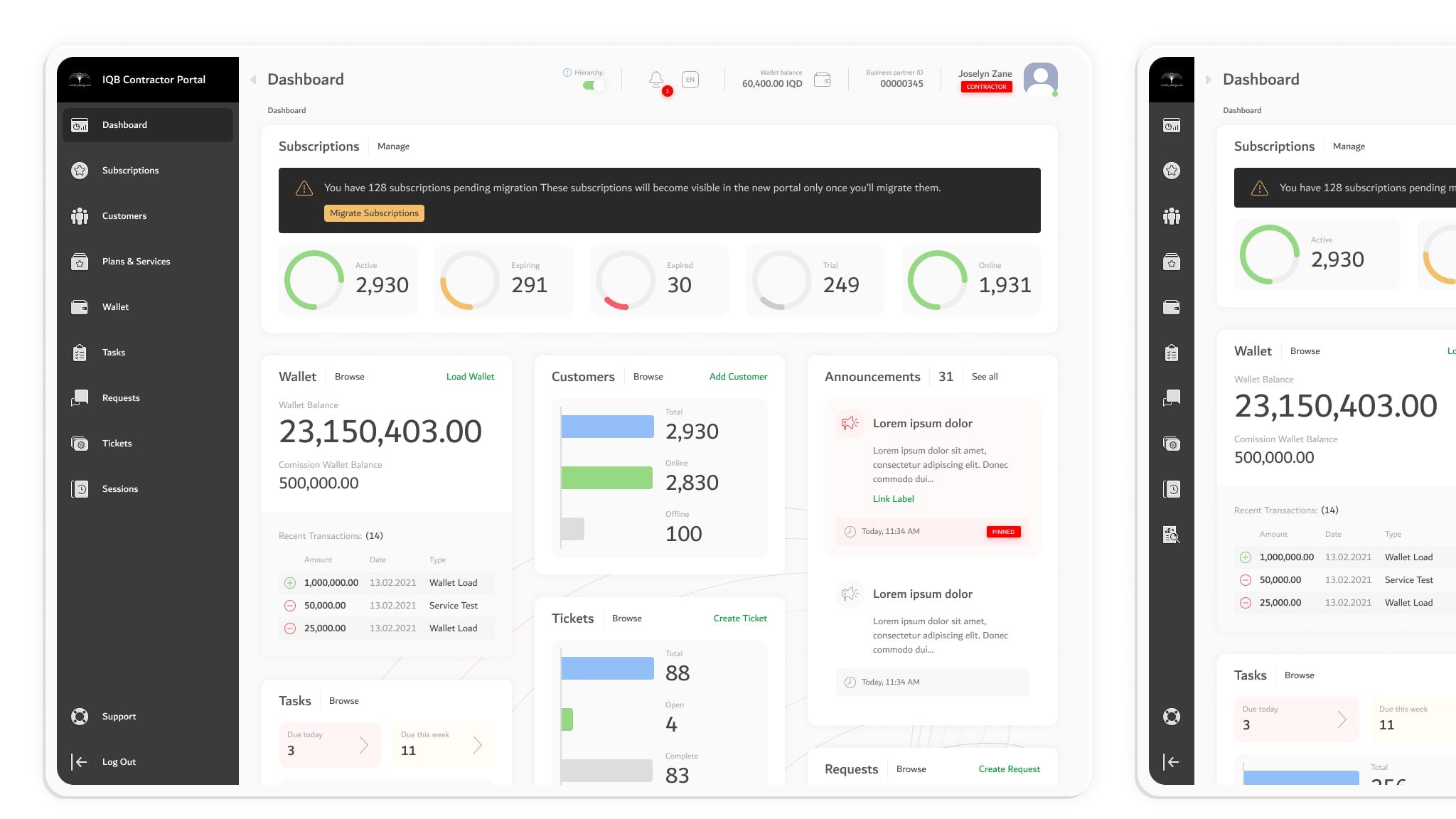Open the wallet icon in header
1456x819 pixels.
click(823, 80)
